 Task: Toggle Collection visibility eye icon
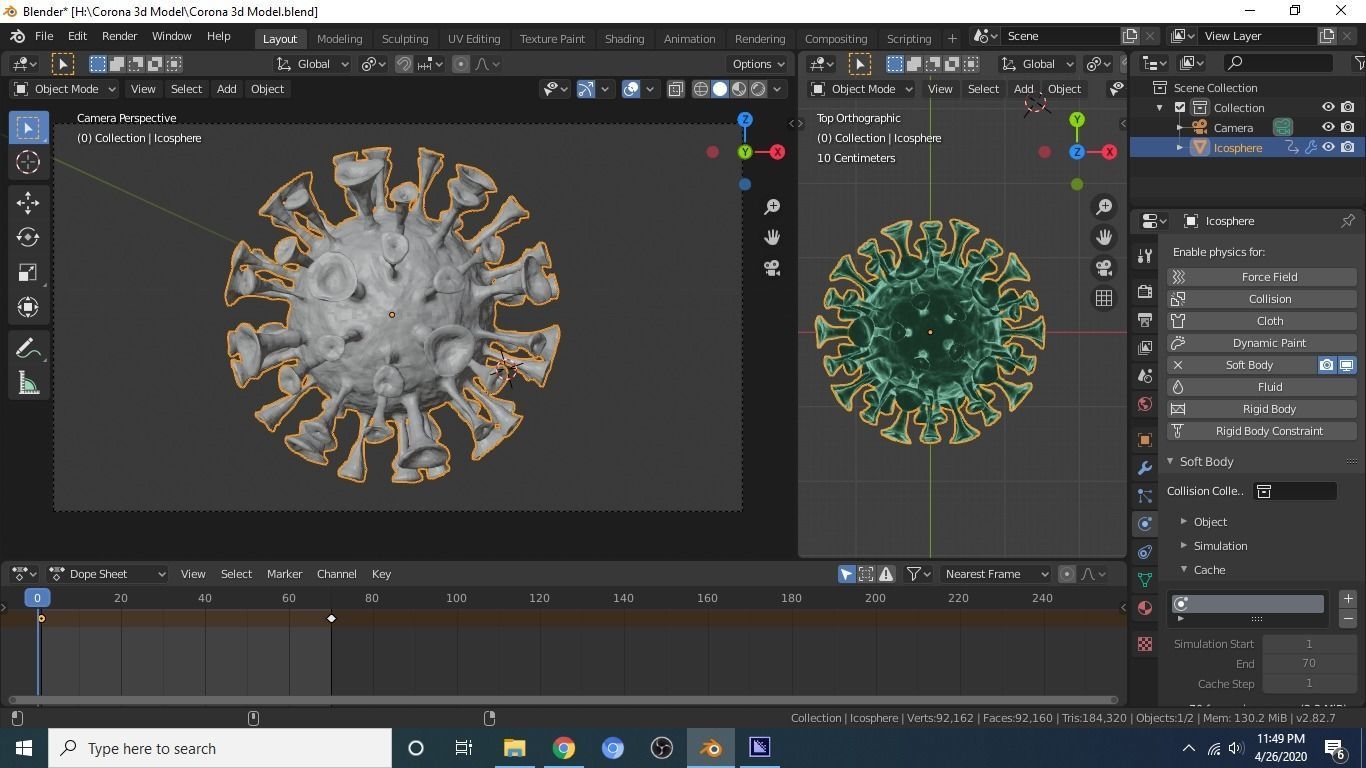tap(1328, 107)
